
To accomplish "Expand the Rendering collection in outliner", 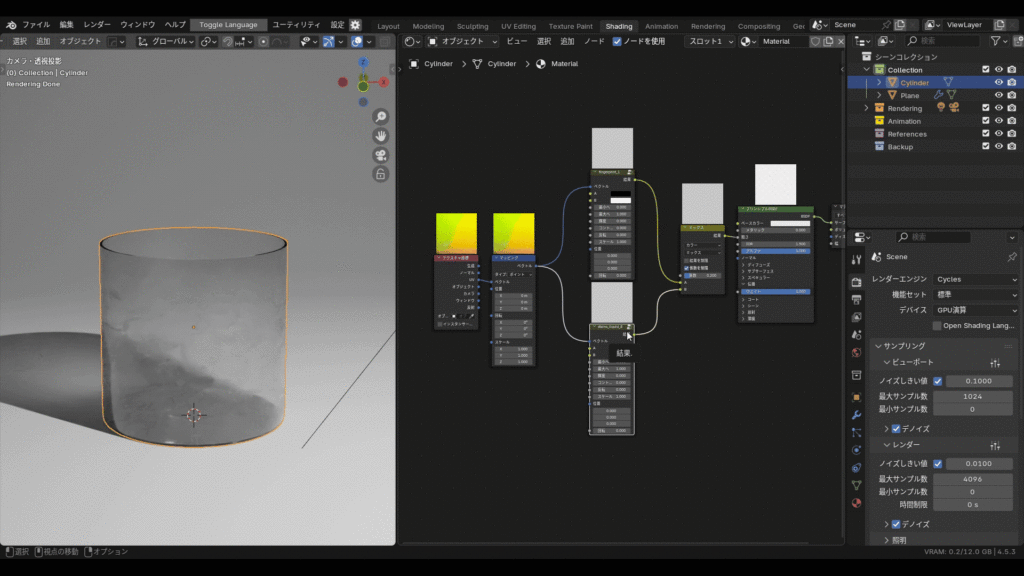I will tap(867, 108).
